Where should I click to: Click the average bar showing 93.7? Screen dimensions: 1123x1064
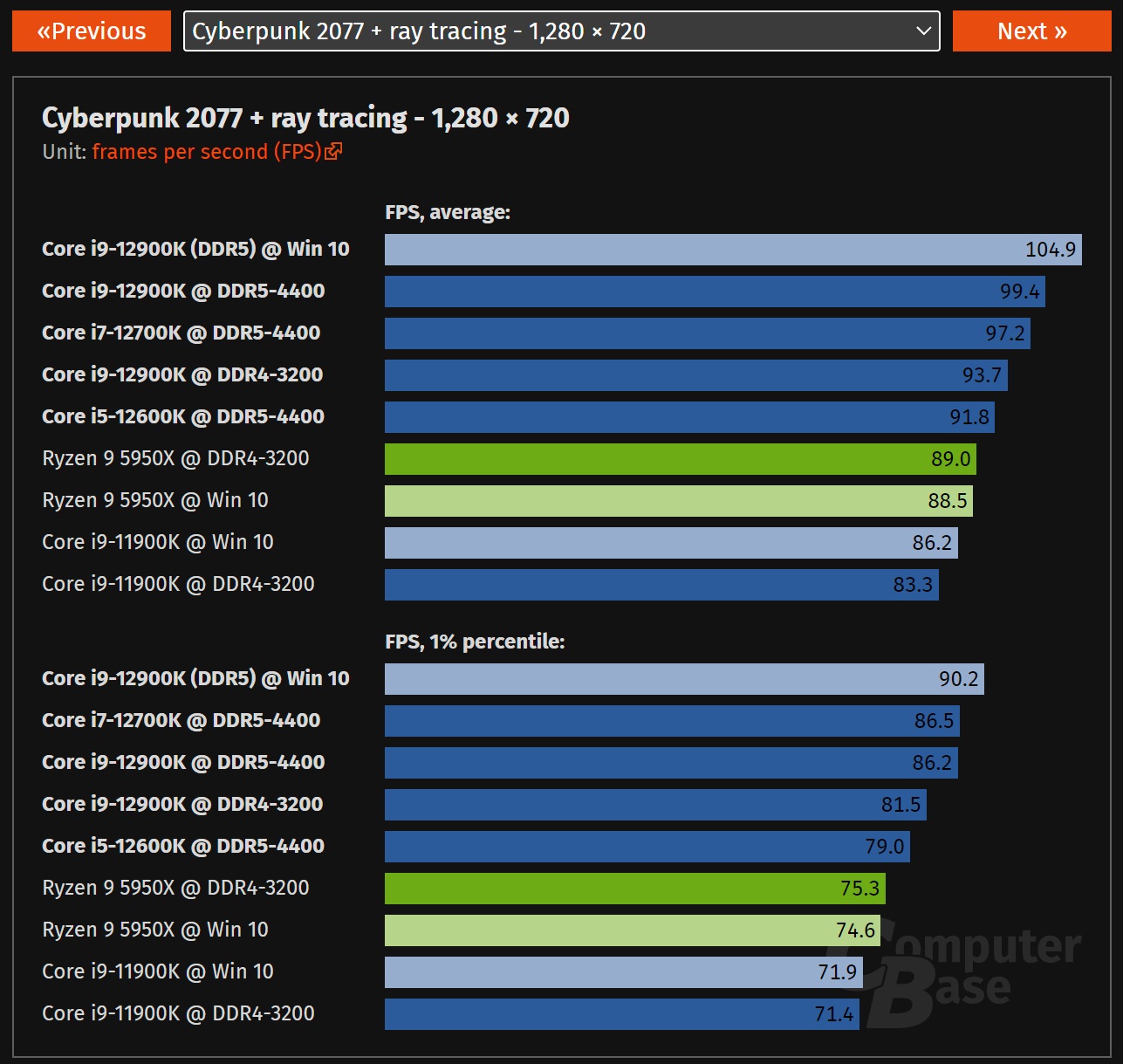696,375
